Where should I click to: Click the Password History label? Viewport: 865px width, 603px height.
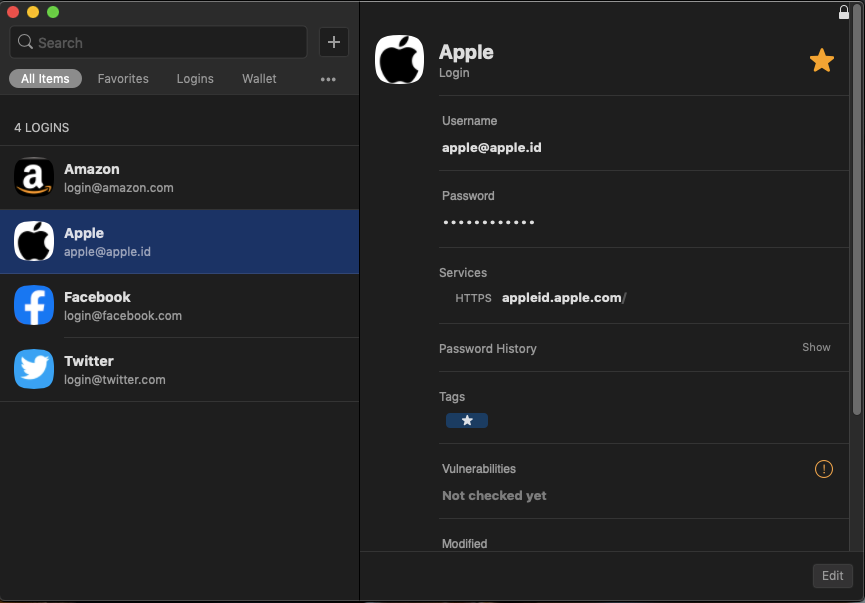488,349
